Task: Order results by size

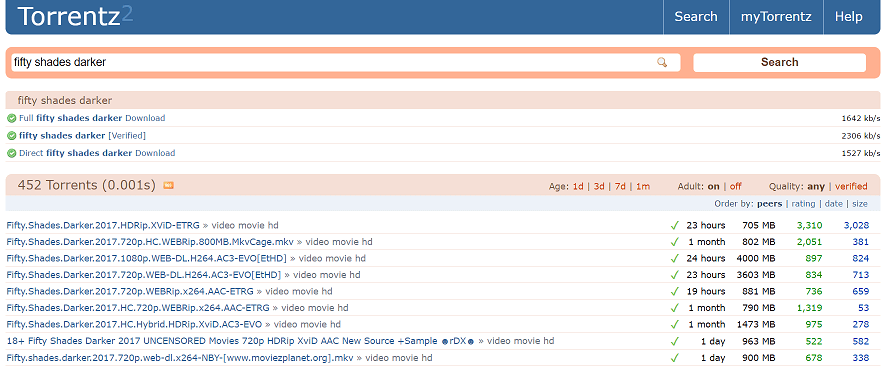Action: pos(860,204)
